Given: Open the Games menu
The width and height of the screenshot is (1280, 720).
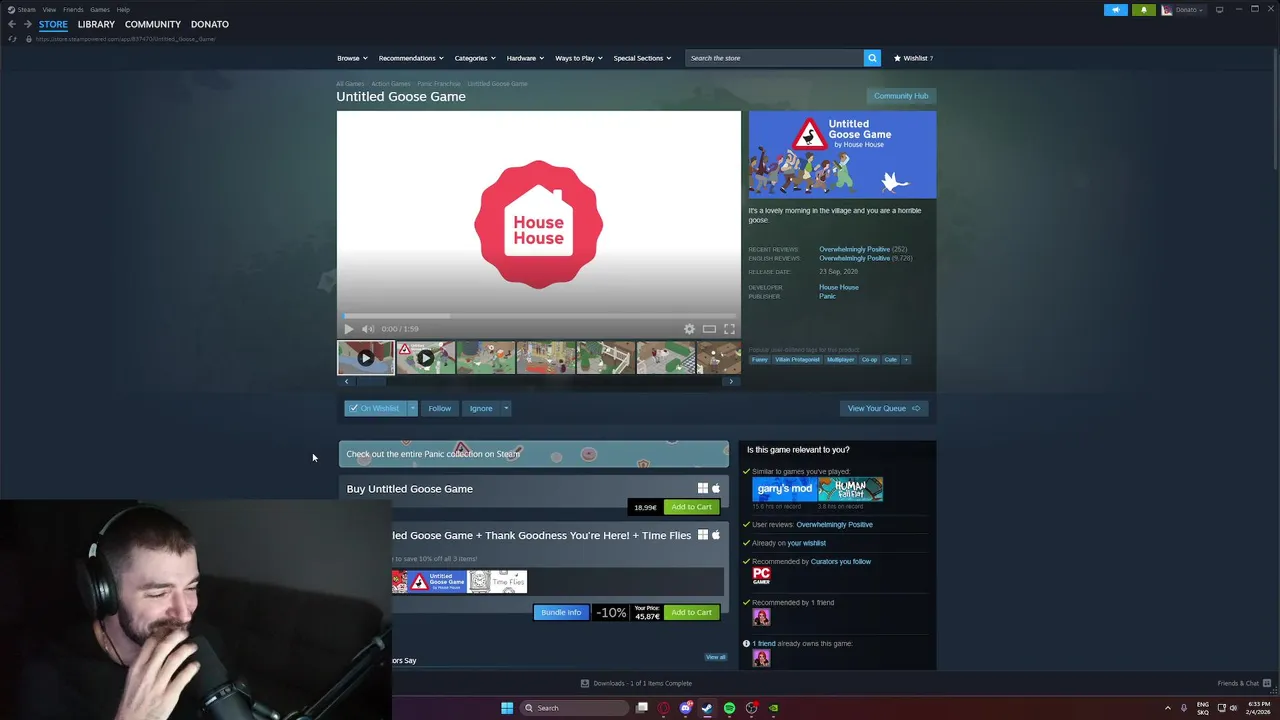Looking at the screenshot, I should pyautogui.click(x=100, y=9).
